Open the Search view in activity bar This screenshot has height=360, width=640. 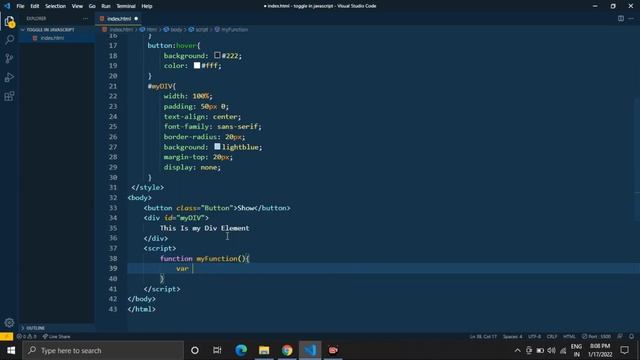pyautogui.click(x=9, y=40)
